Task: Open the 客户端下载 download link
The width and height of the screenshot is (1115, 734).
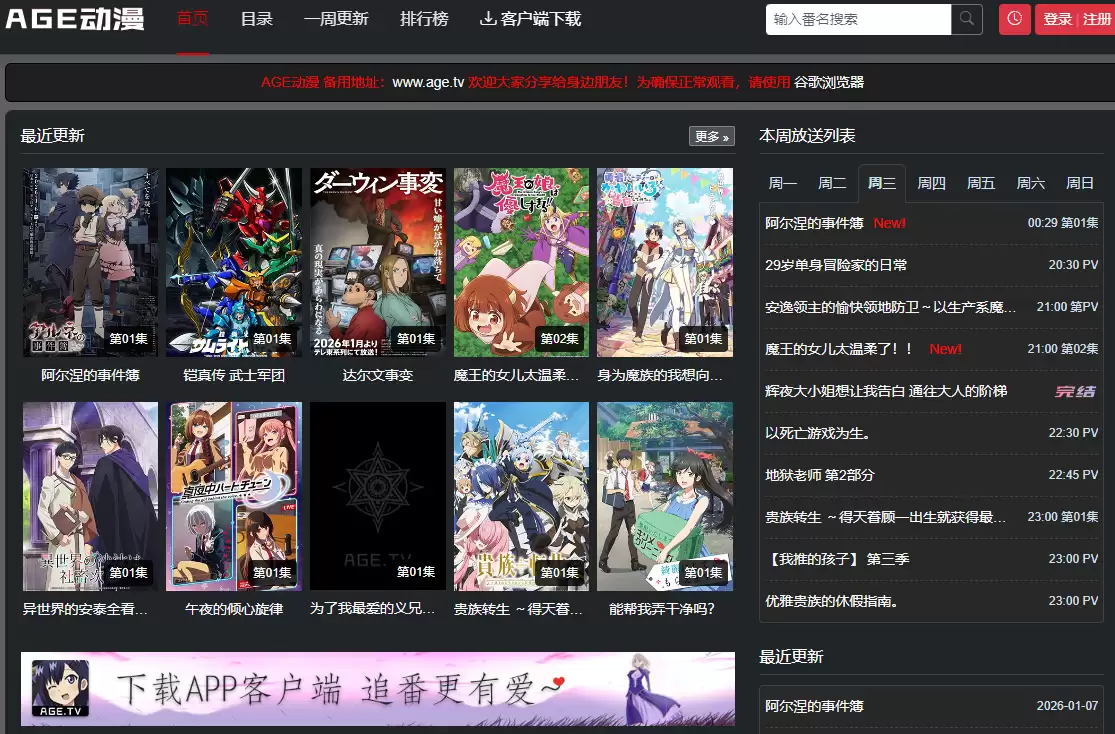Action: pyautogui.click(x=530, y=19)
